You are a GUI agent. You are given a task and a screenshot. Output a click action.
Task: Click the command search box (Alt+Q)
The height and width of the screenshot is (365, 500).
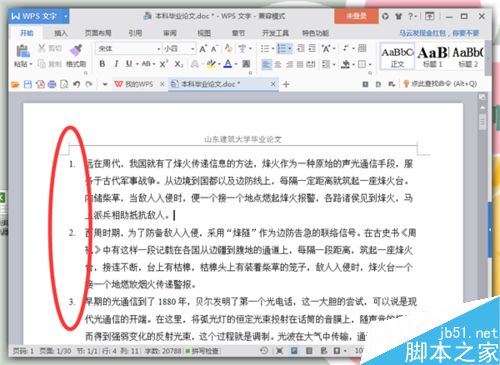point(440,84)
